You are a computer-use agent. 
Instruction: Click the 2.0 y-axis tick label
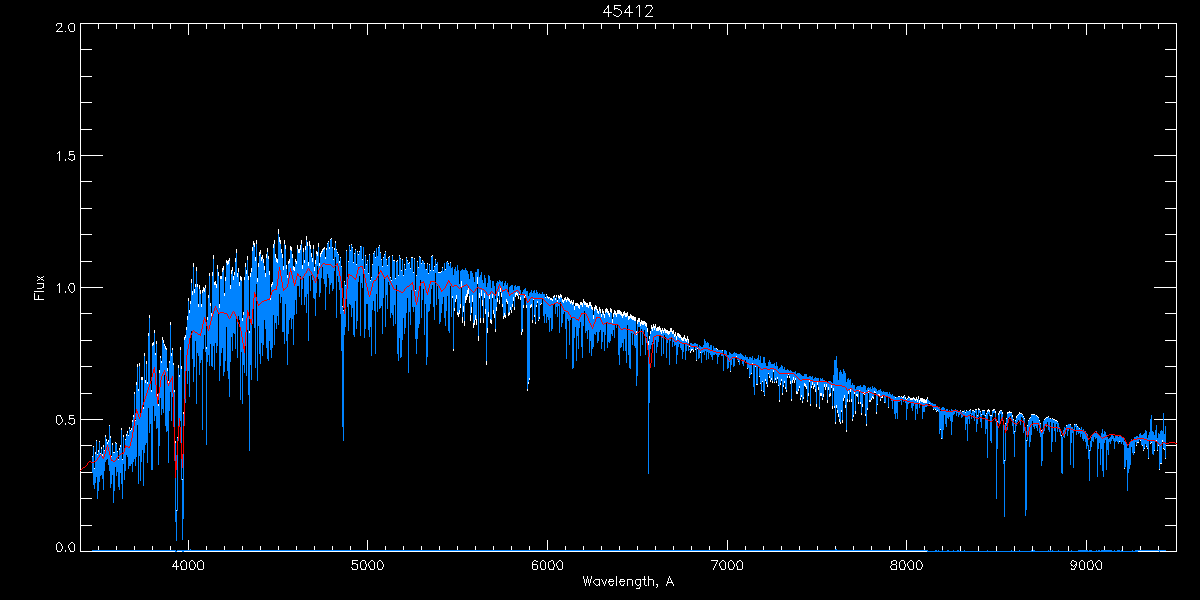[64, 27]
